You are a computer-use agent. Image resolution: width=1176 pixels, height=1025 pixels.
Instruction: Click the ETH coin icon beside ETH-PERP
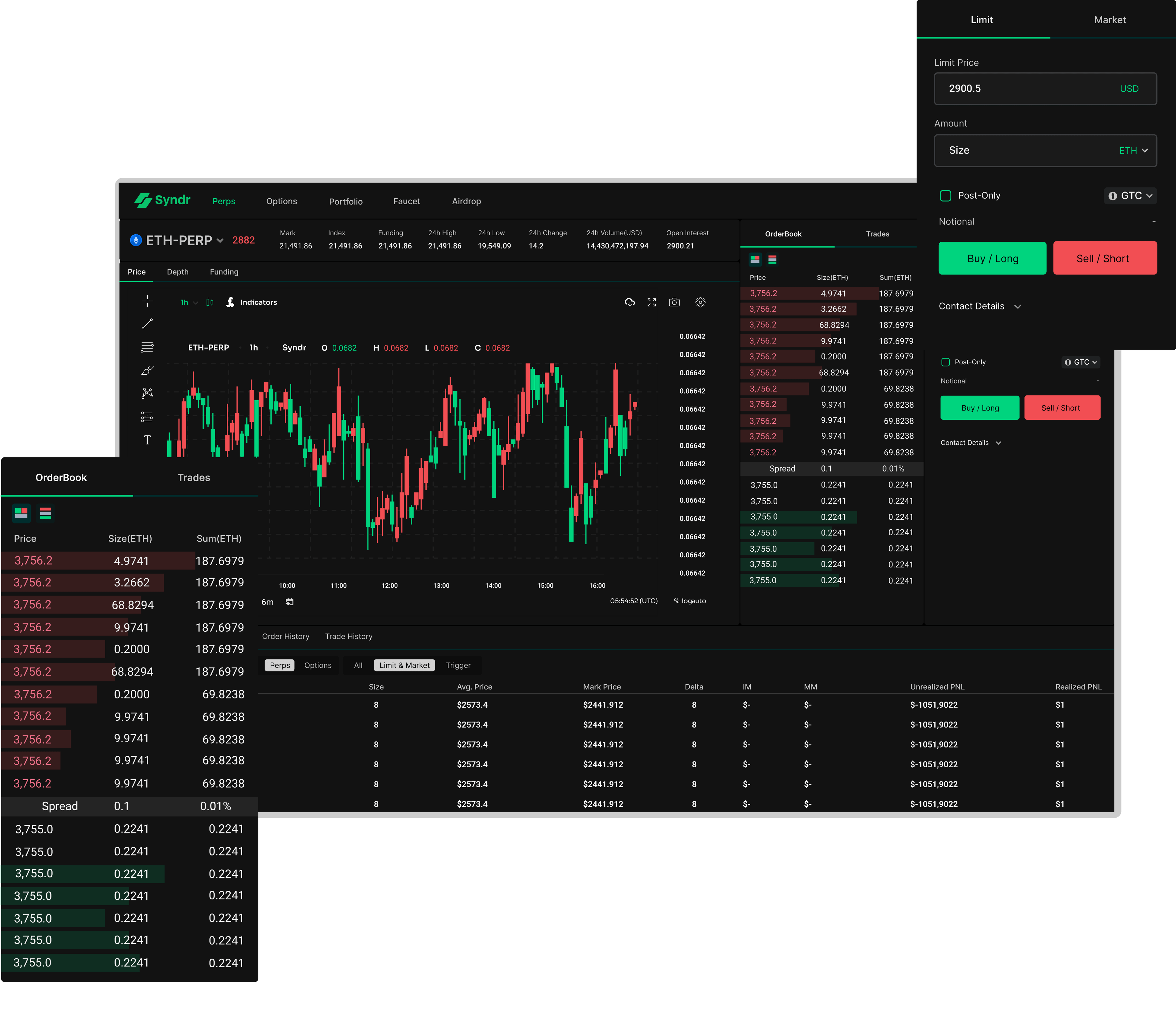(x=136, y=240)
